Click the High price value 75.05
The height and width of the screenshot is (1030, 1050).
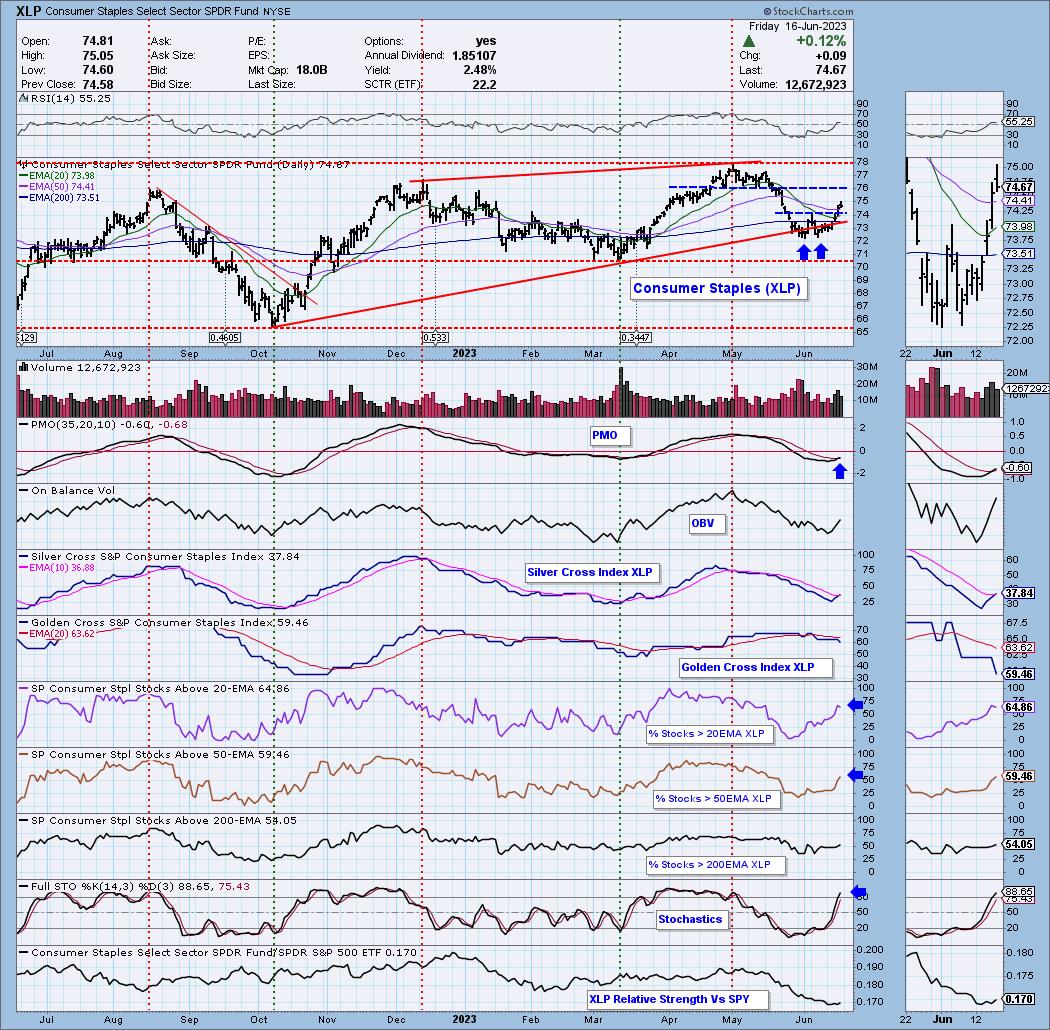[98, 56]
